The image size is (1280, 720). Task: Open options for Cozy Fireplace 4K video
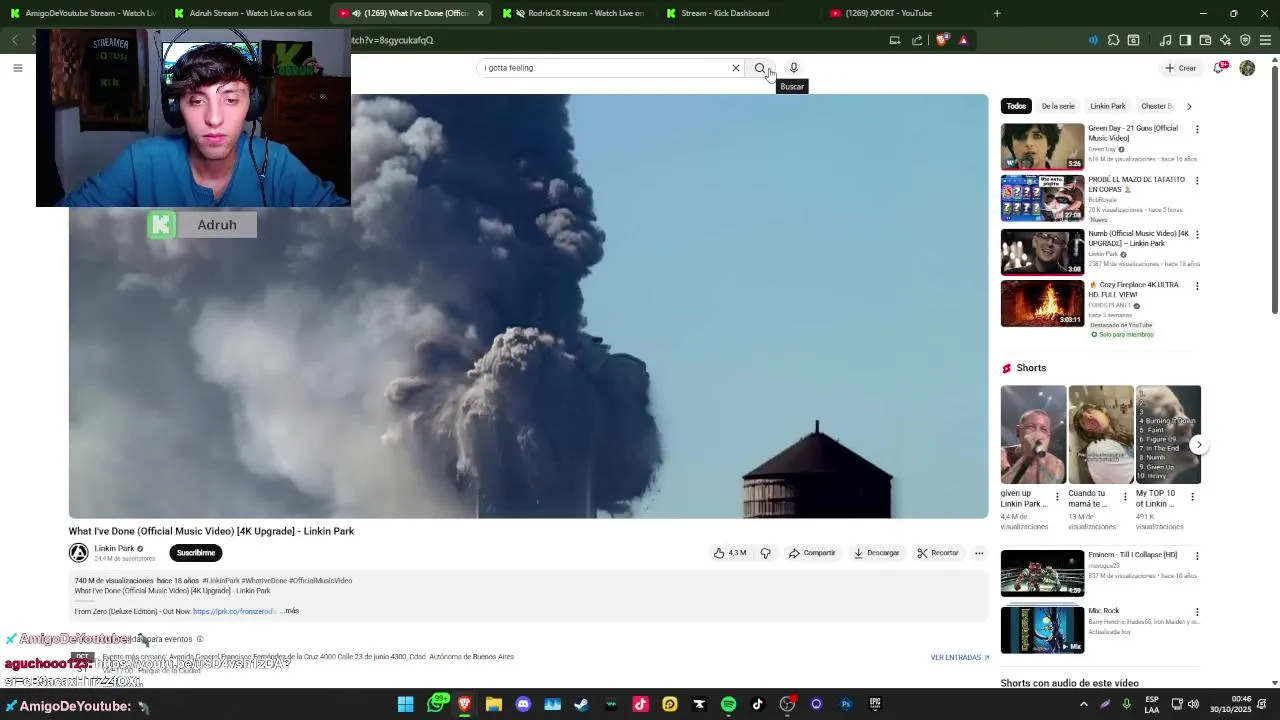(x=1197, y=285)
